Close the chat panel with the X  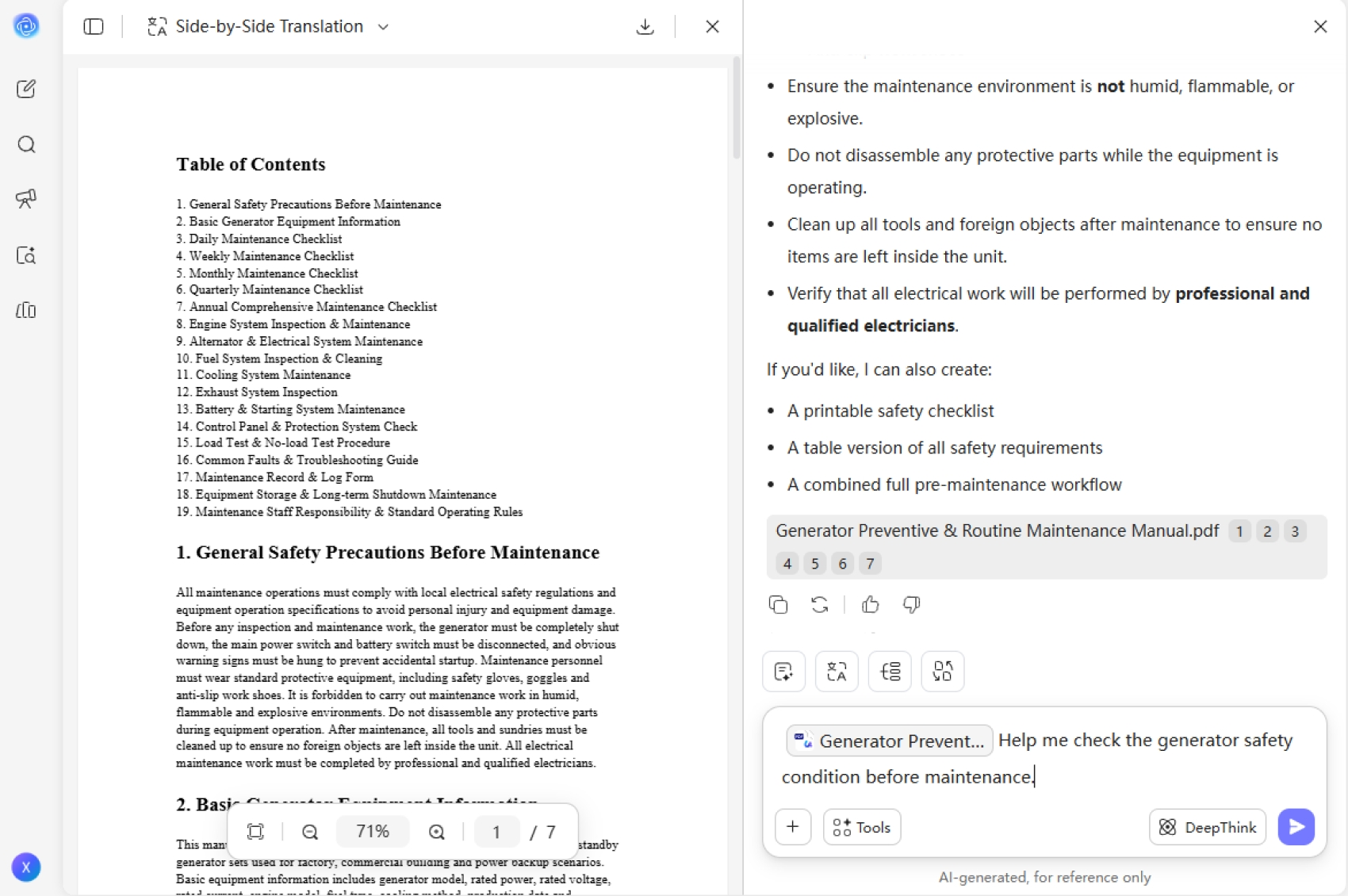pyautogui.click(x=1320, y=26)
